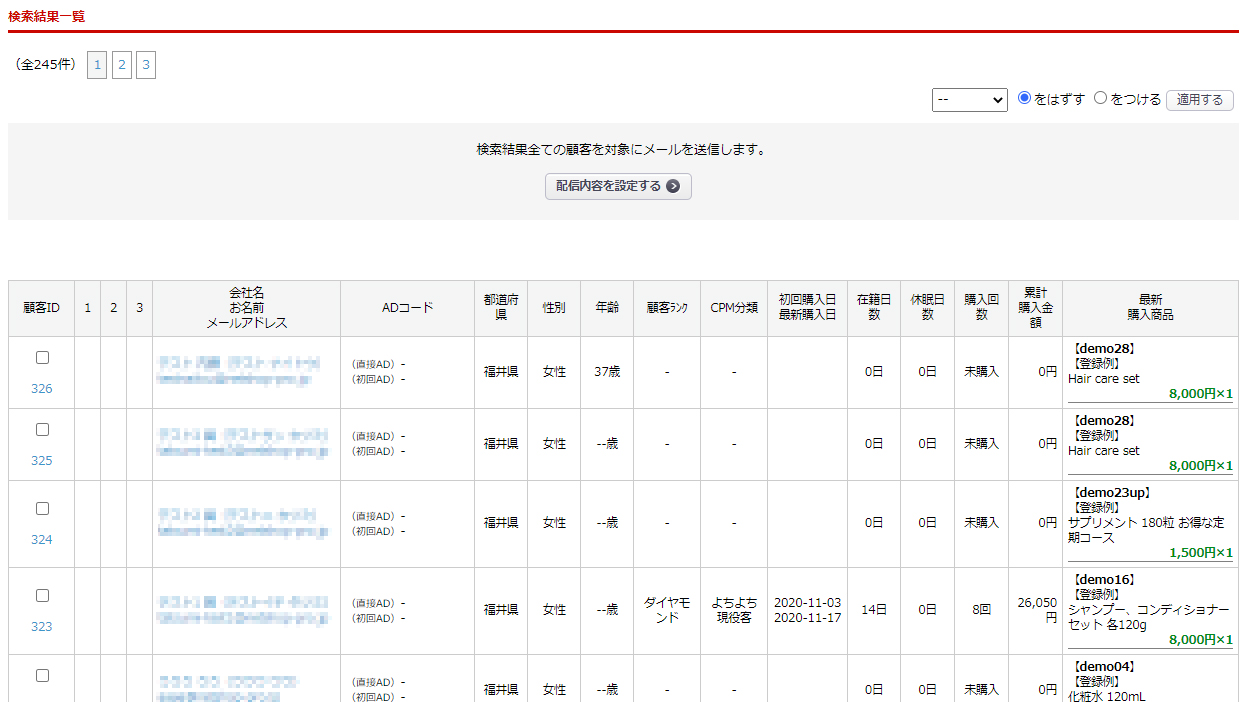Go to results page 1
The image size is (1248, 702).
97,66
